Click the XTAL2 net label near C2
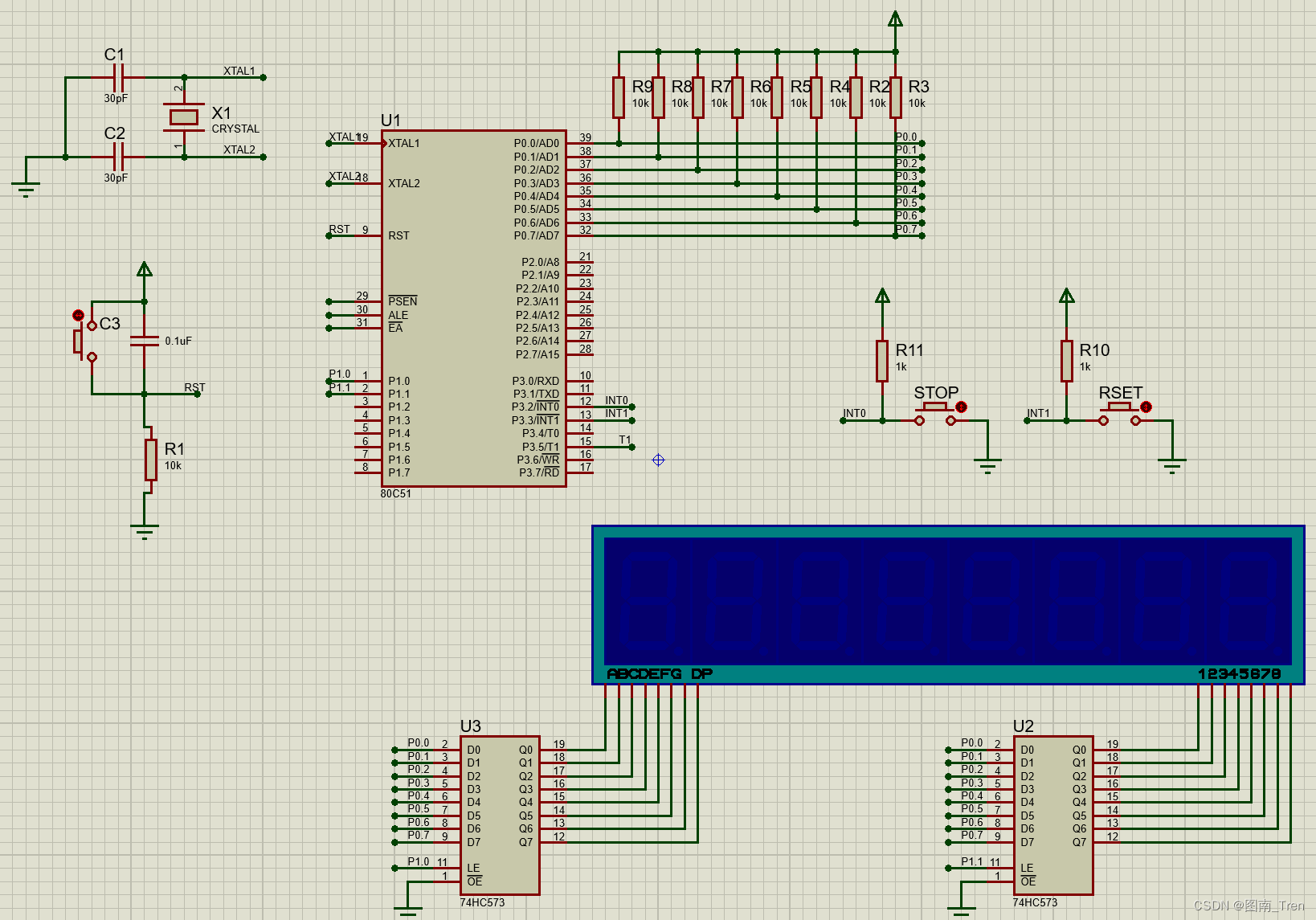The image size is (1316, 920). click(x=239, y=149)
